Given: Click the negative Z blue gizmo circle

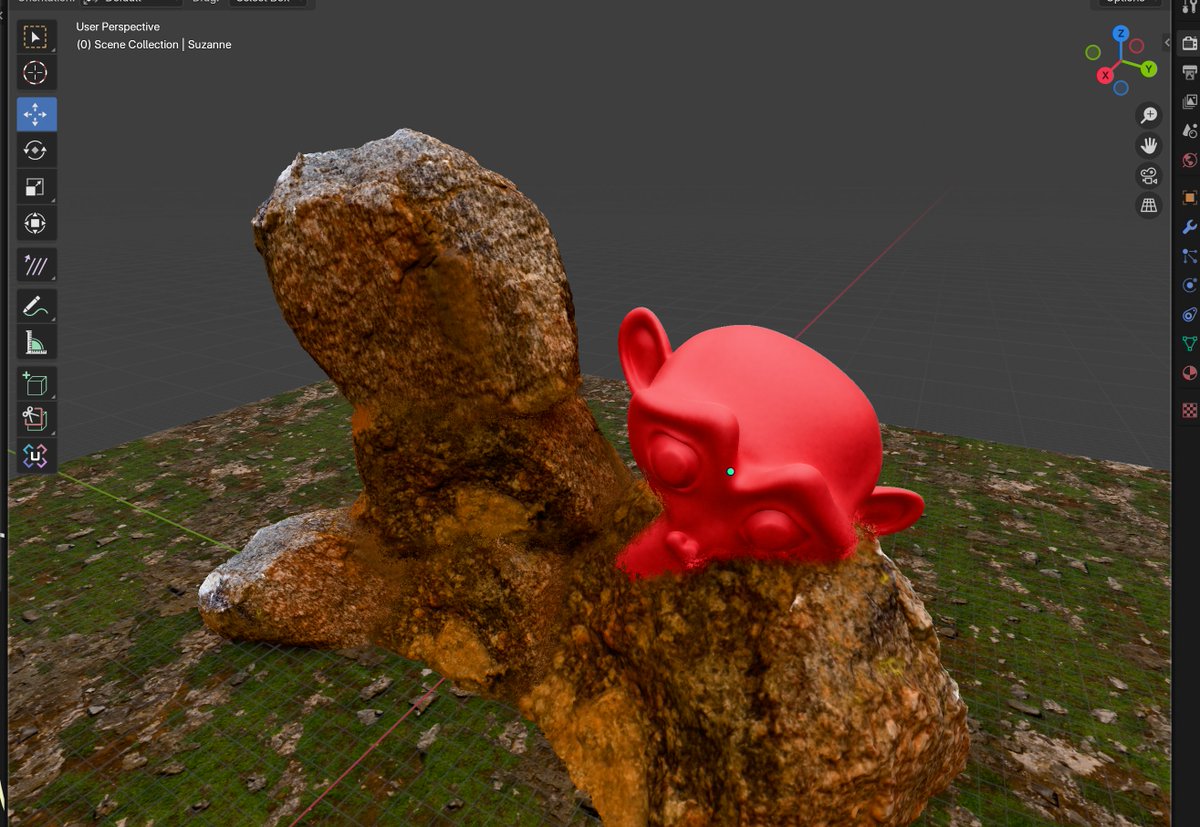Looking at the screenshot, I should tap(1121, 88).
